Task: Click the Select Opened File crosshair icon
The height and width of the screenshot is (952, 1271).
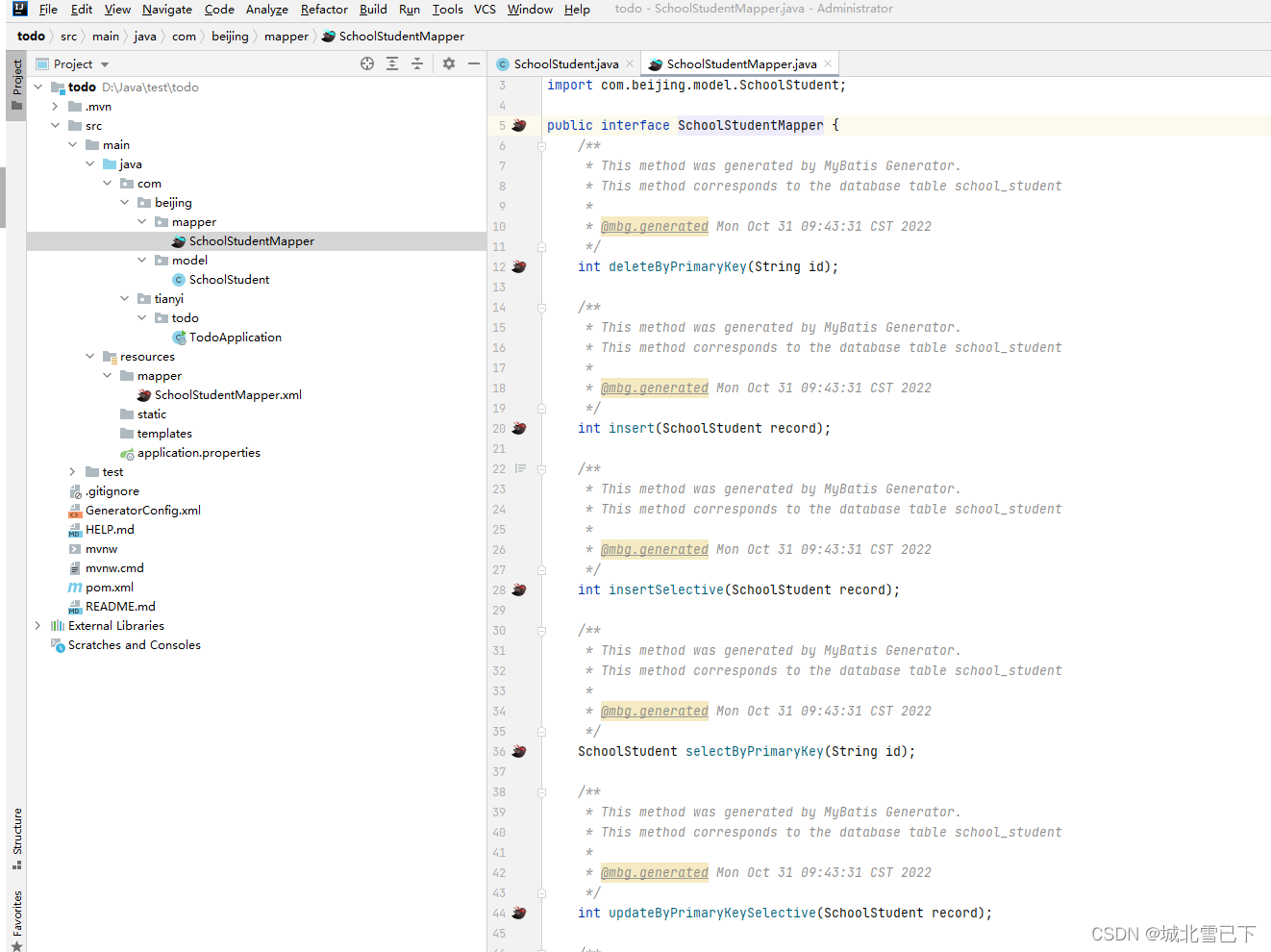Action: (x=367, y=63)
